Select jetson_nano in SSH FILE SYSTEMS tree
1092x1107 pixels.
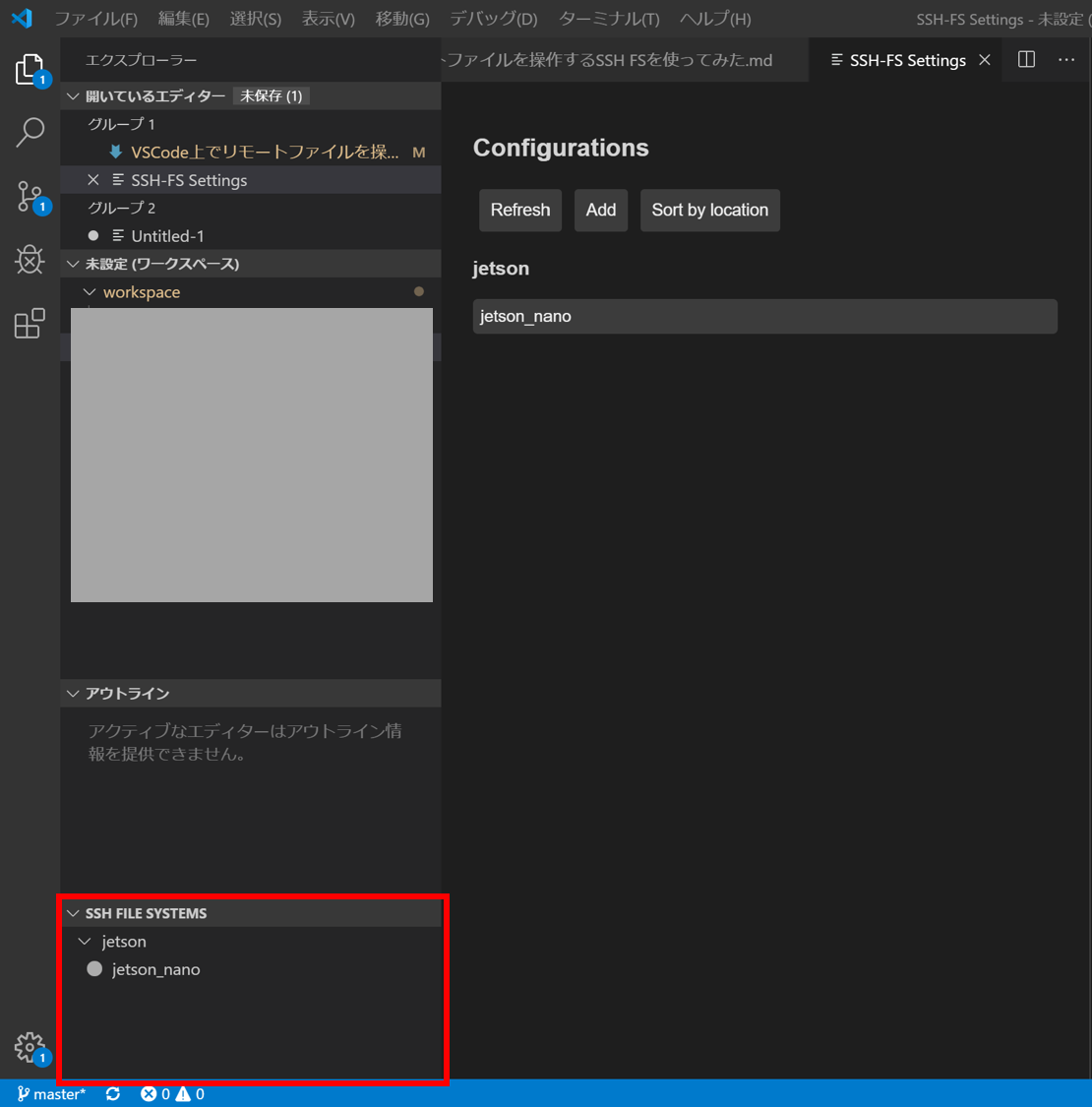click(x=251, y=969)
